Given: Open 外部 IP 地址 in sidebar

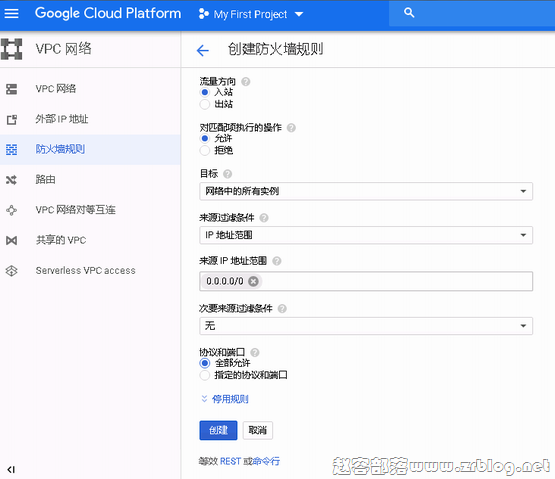Looking at the screenshot, I should pos(62,119).
